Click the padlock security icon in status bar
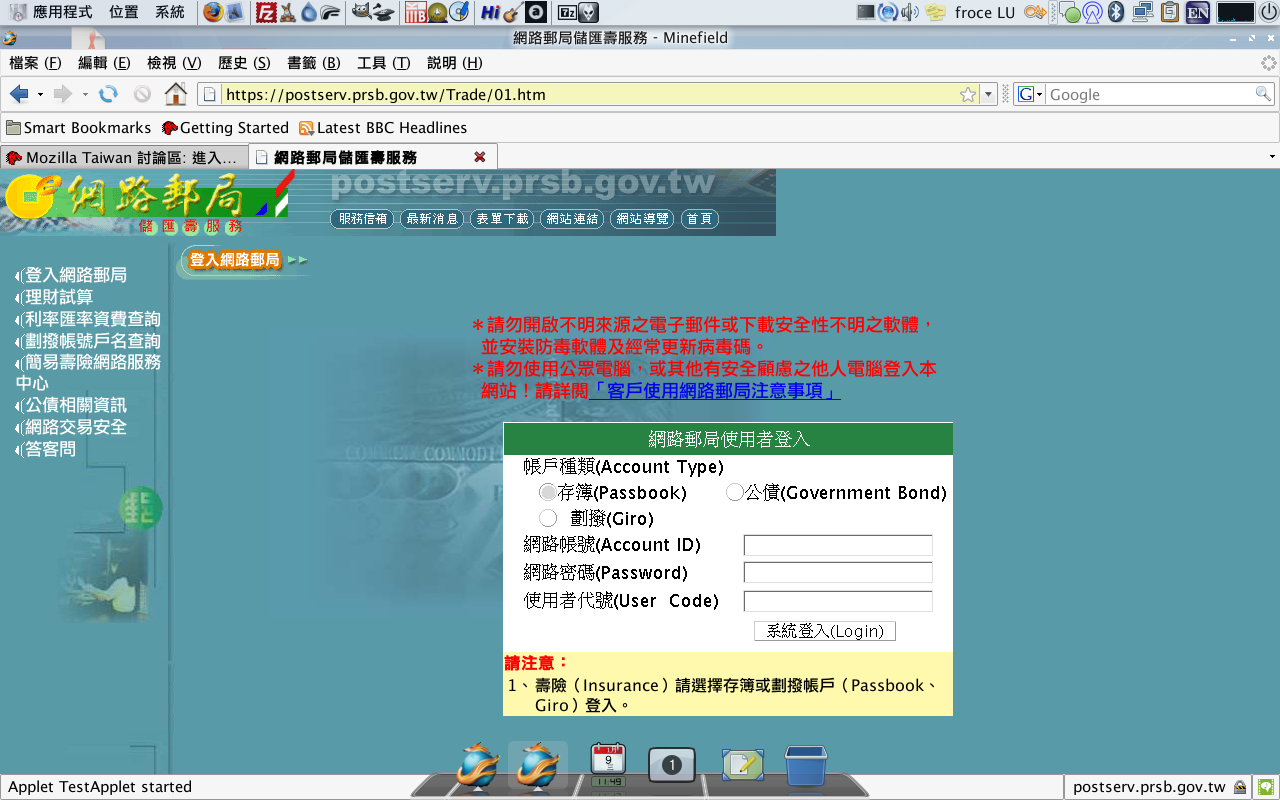 [1240, 787]
